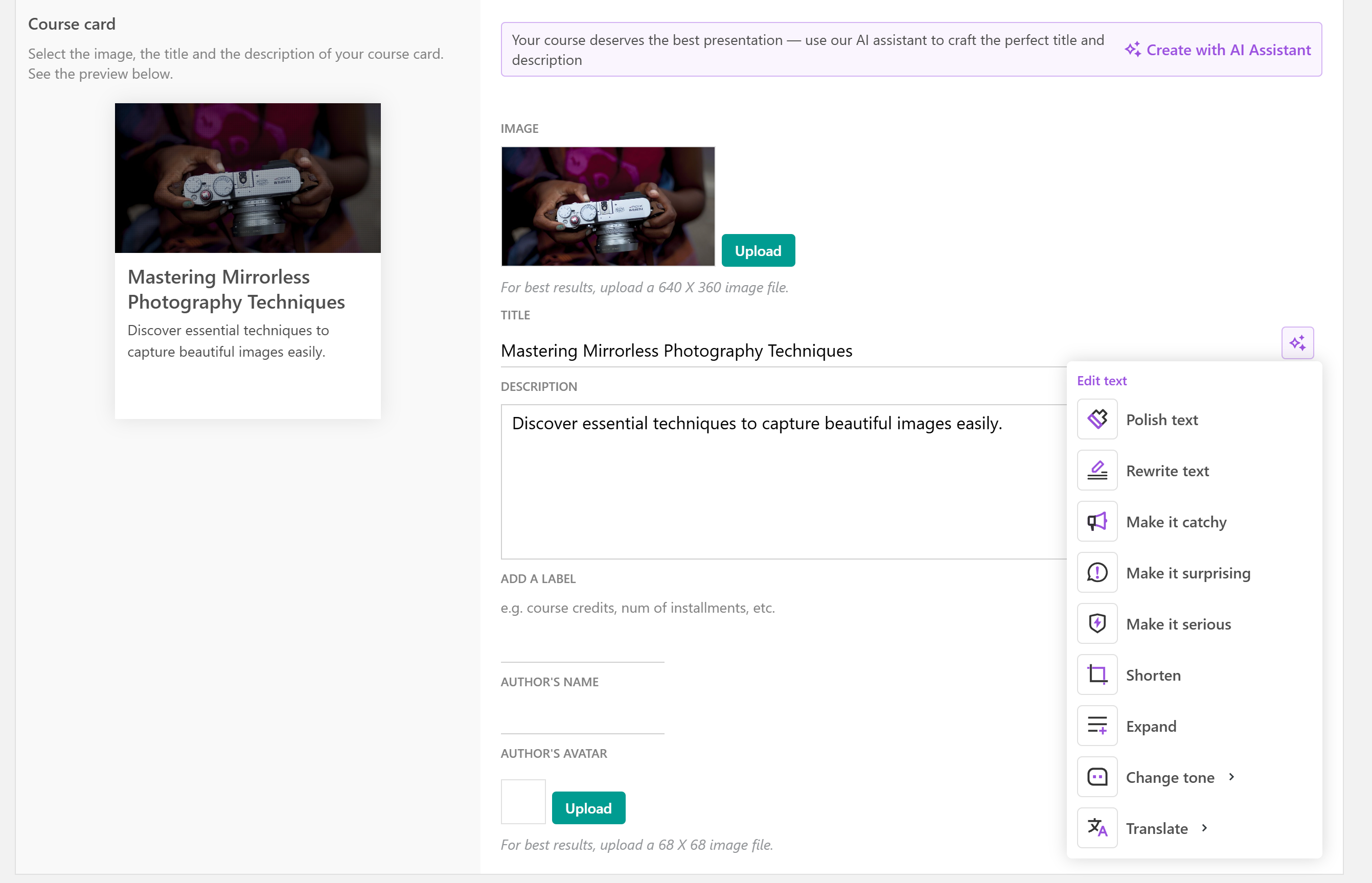Click the Shorten crop icon
Image resolution: width=1372 pixels, height=883 pixels.
pyautogui.click(x=1096, y=675)
